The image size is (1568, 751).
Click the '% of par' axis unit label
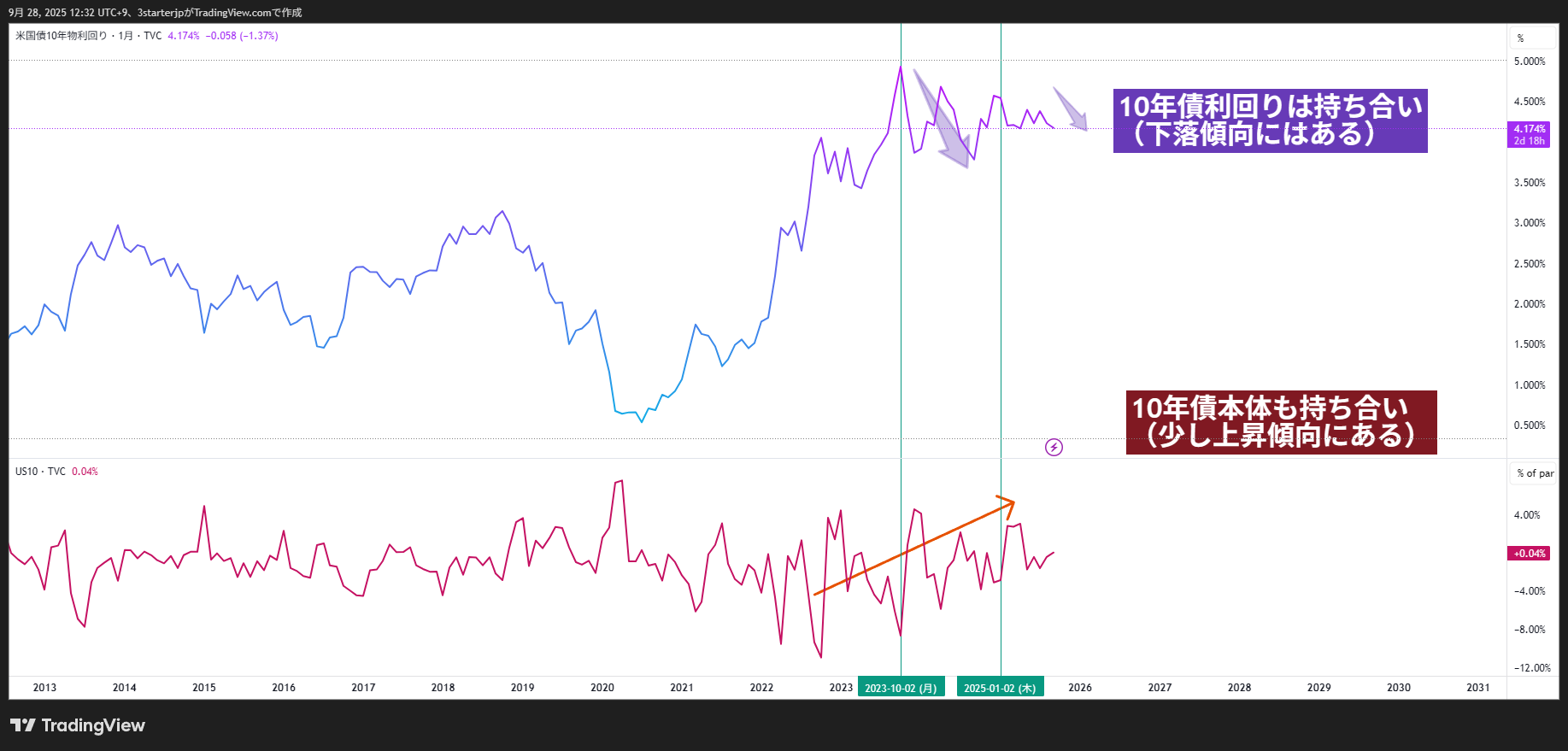tap(1535, 473)
